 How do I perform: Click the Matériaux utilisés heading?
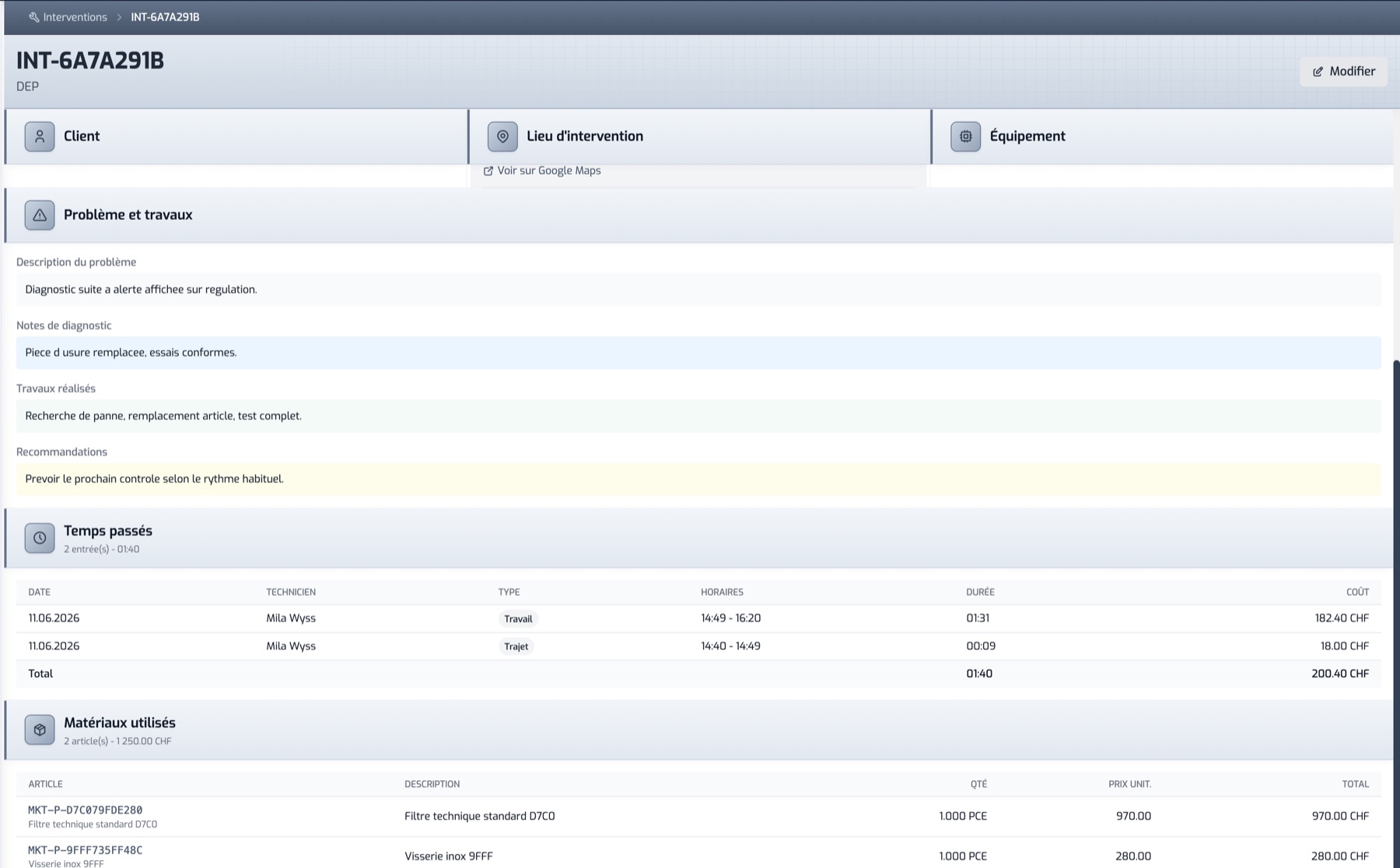click(120, 723)
